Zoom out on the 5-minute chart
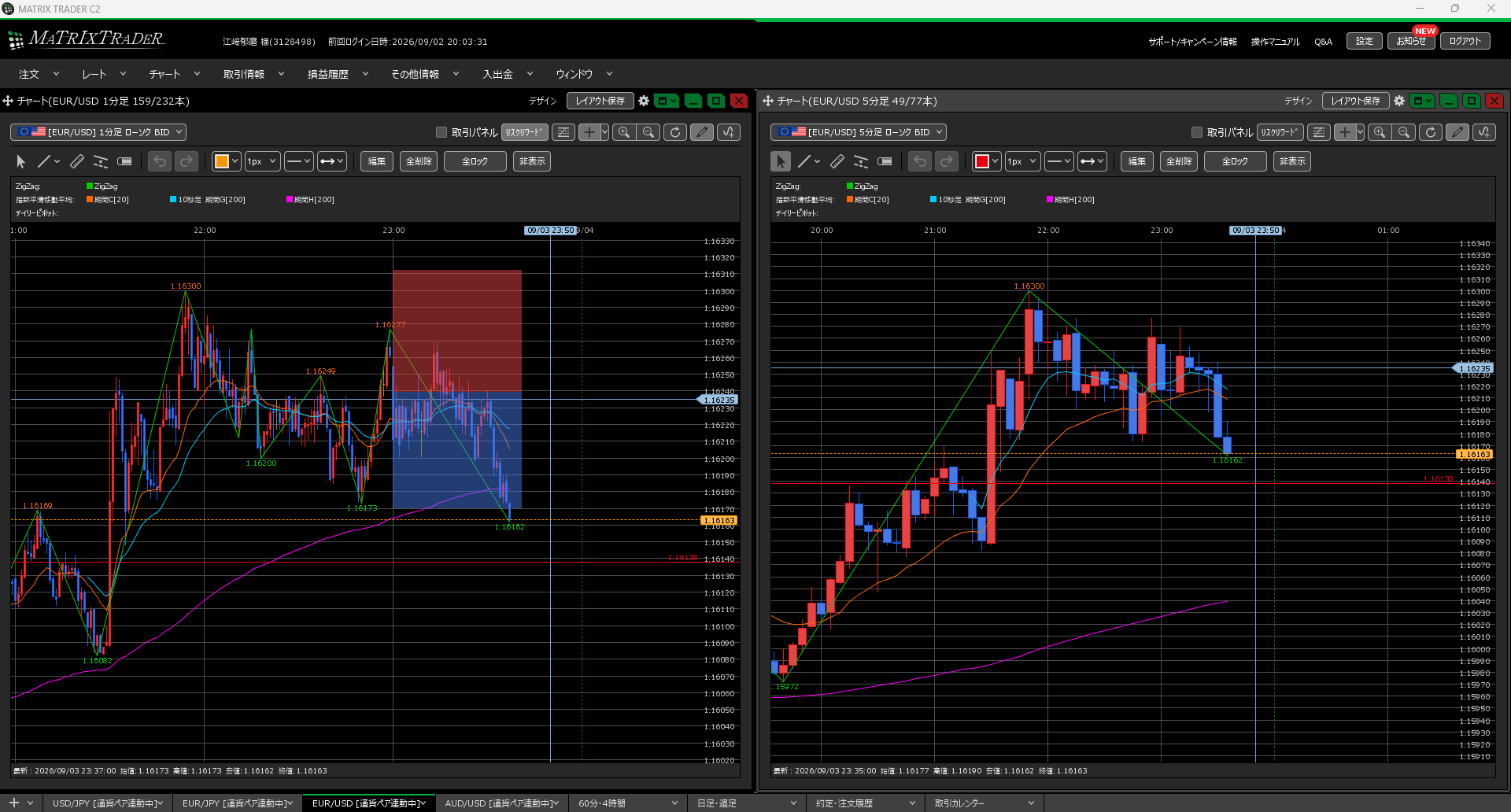The image size is (1511, 812). [x=1404, y=132]
